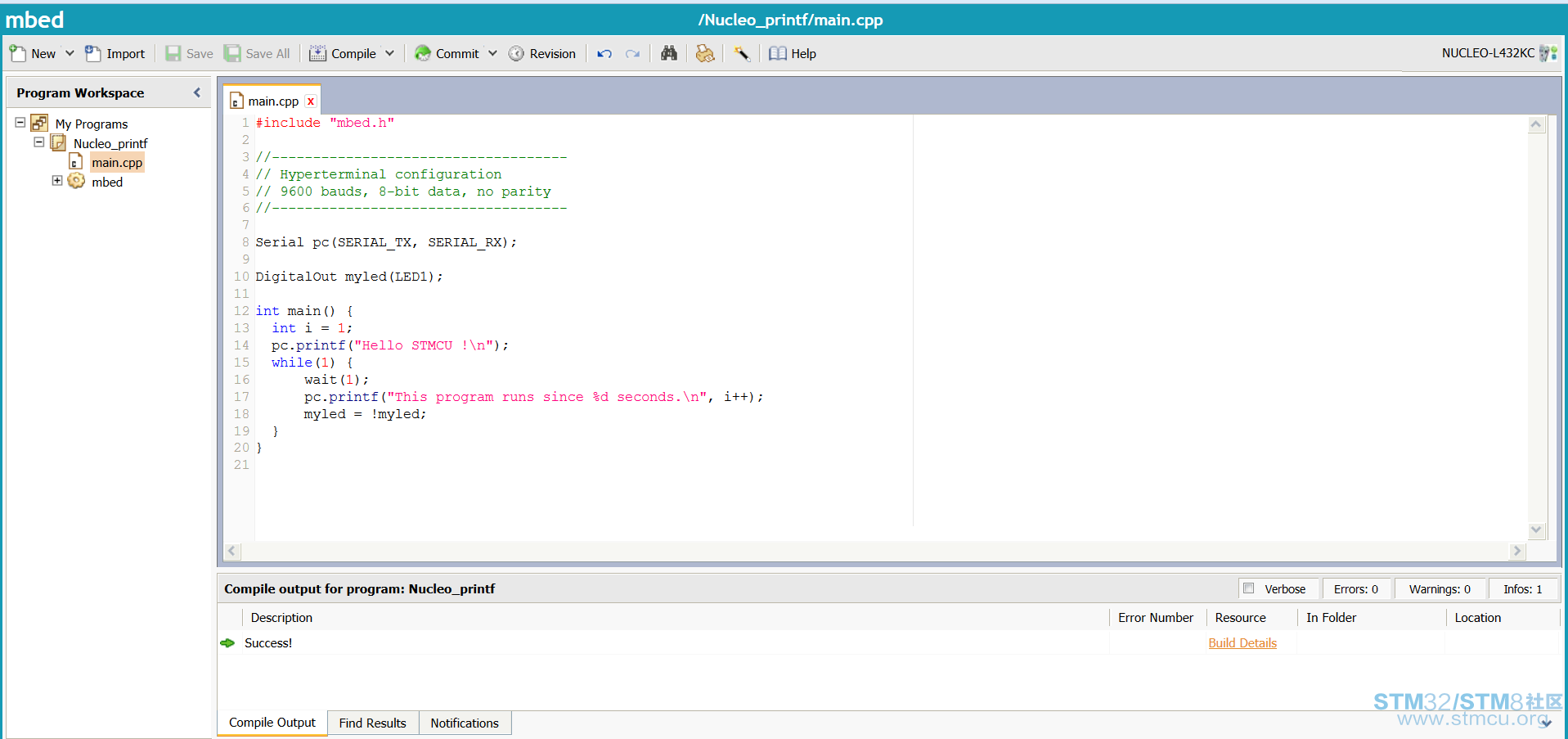The height and width of the screenshot is (739, 1568).
Task: Click scroll up arrow of editor
Action: coord(1536,124)
